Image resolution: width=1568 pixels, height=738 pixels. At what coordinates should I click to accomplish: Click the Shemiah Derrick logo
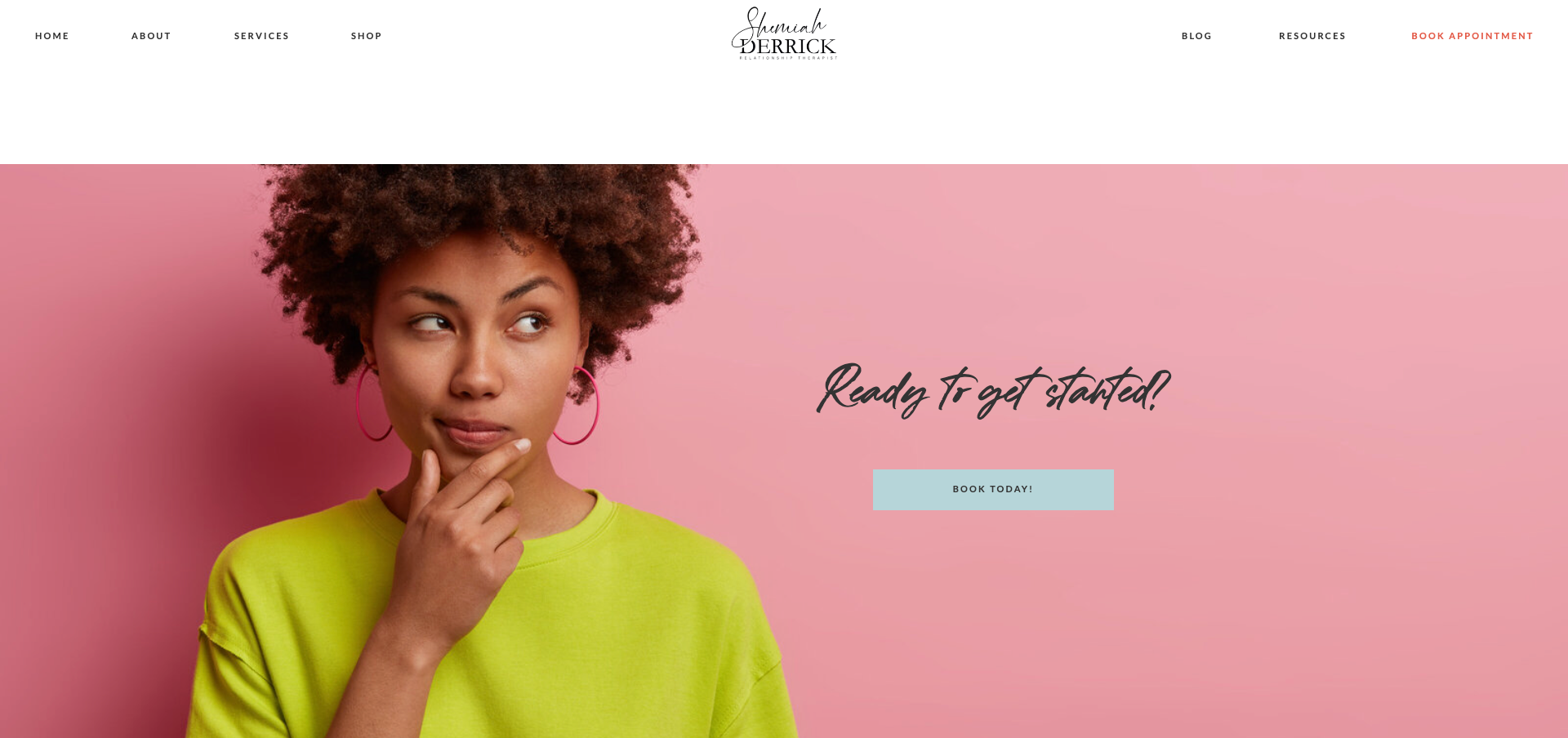coord(784,33)
